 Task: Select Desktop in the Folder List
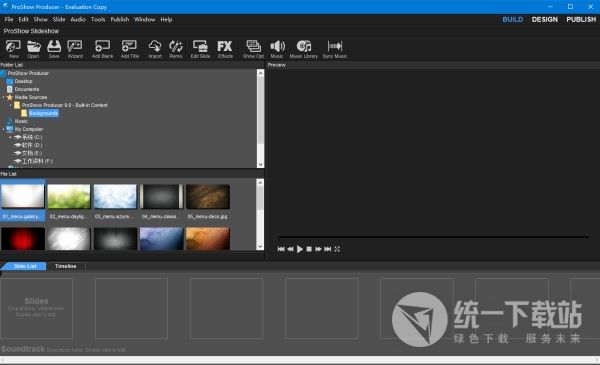[x=23, y=81]
